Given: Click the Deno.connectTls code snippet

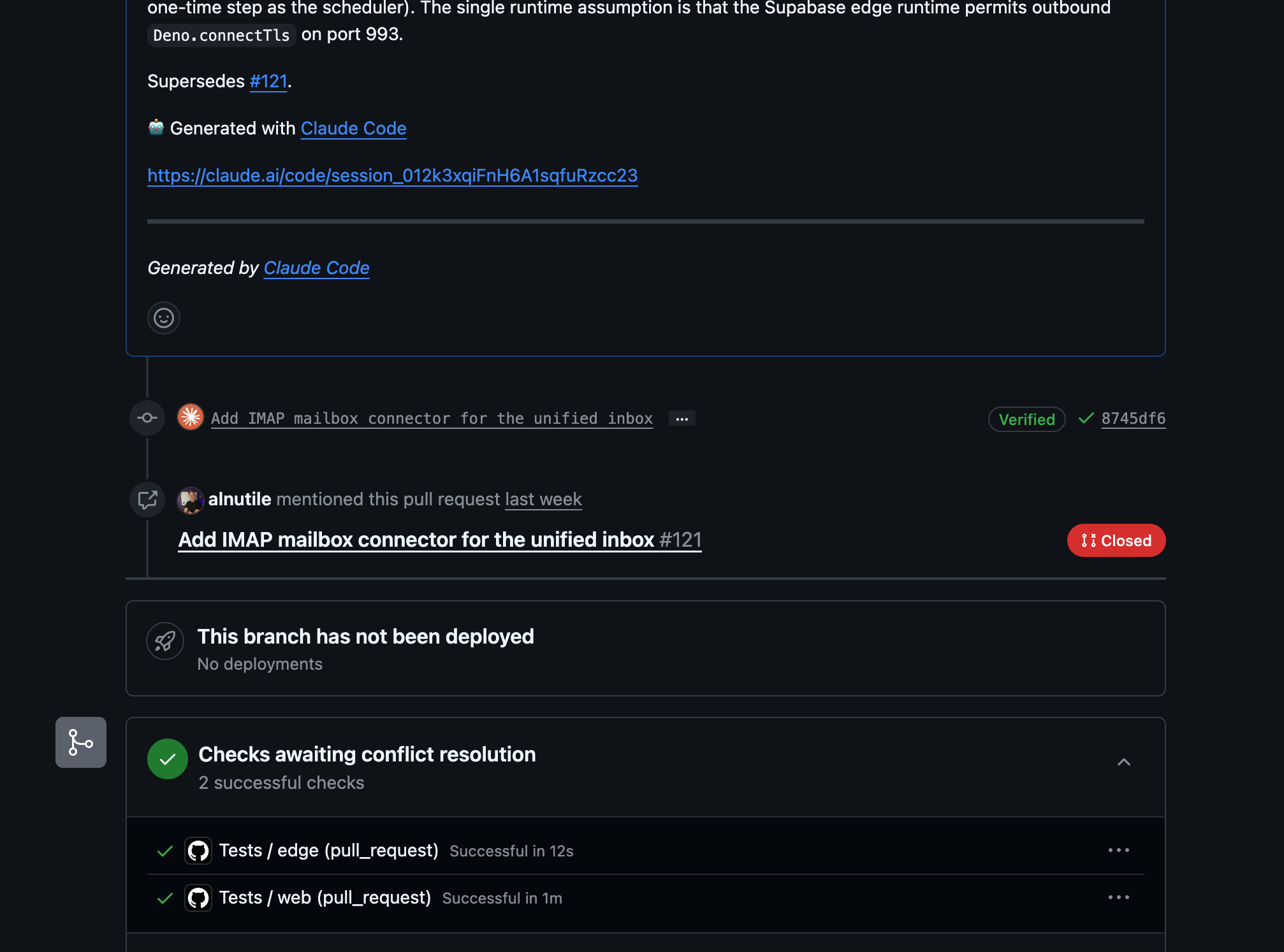Looking at the screenshot, I should pos(221,35).
